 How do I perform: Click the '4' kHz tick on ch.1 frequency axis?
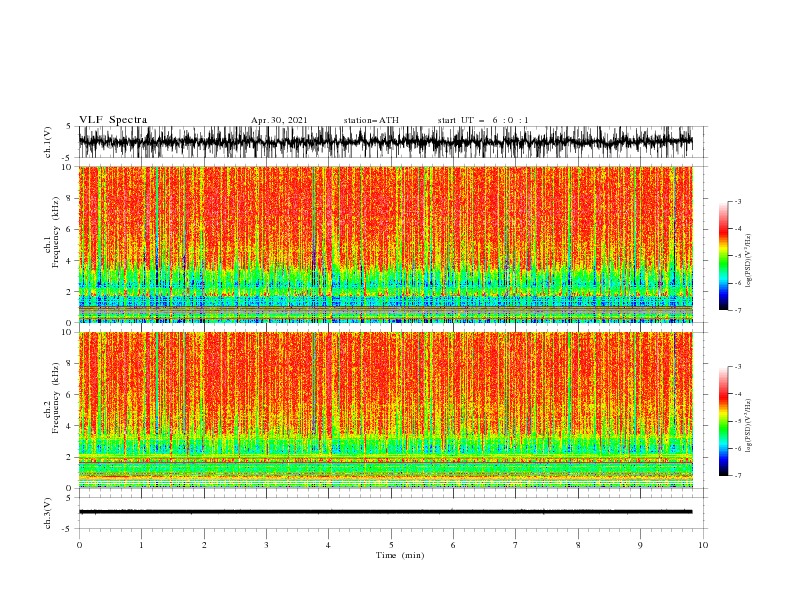point(70,261)
